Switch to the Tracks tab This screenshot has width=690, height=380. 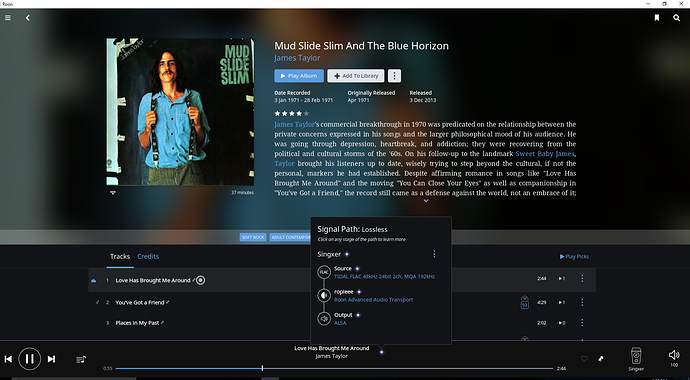click(x=120, y=256)
